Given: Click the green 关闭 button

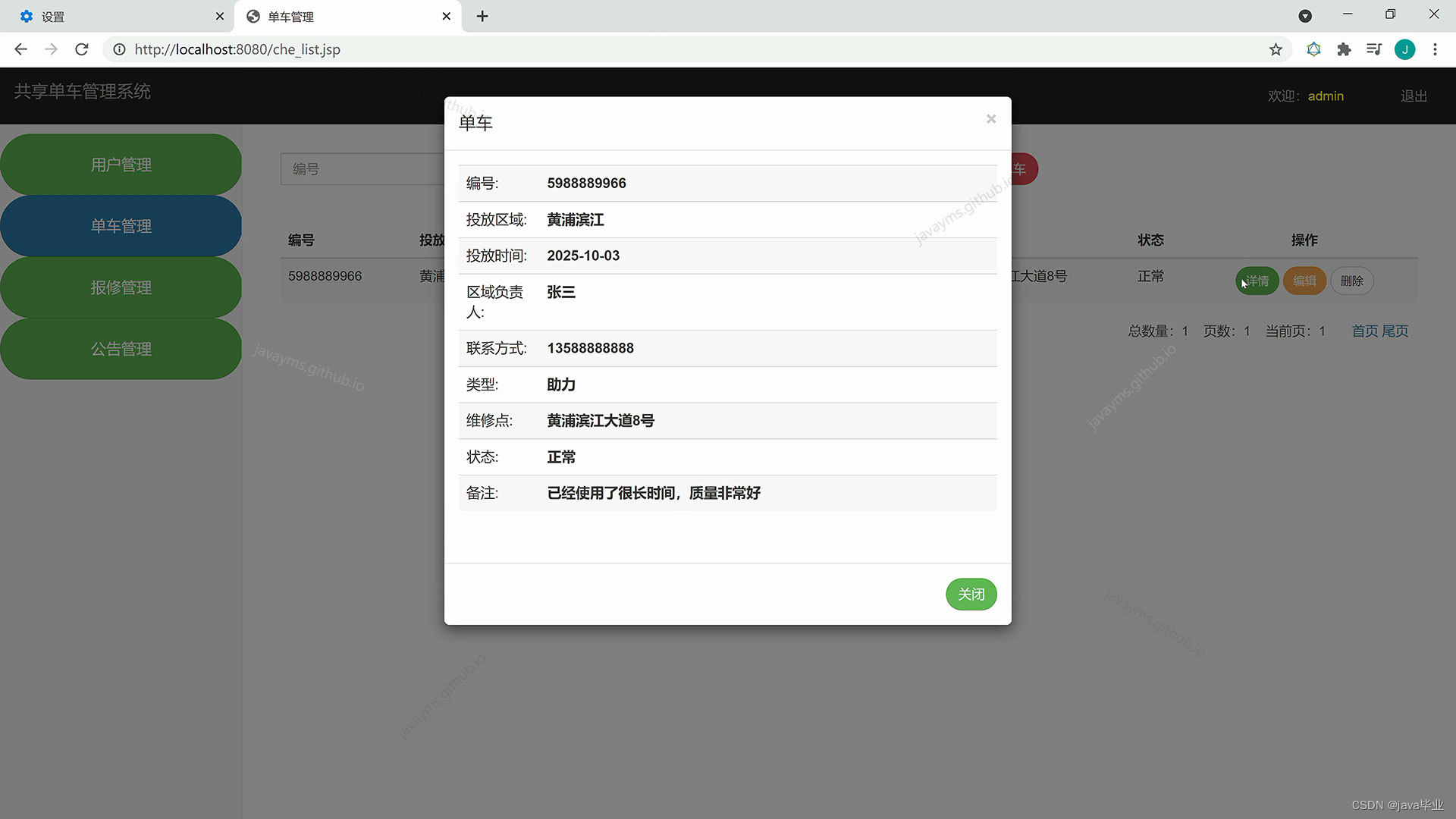Looking at the screenshot, I should pos(971,595).
